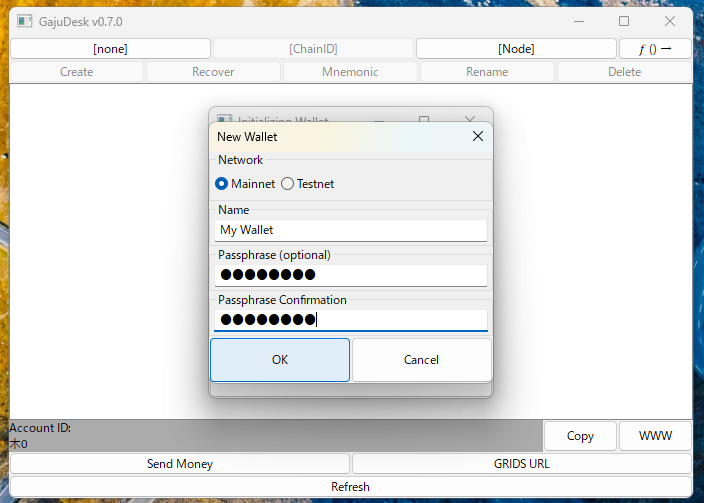Open the WWW button
The image size is (704, 503).
[655, 436]
